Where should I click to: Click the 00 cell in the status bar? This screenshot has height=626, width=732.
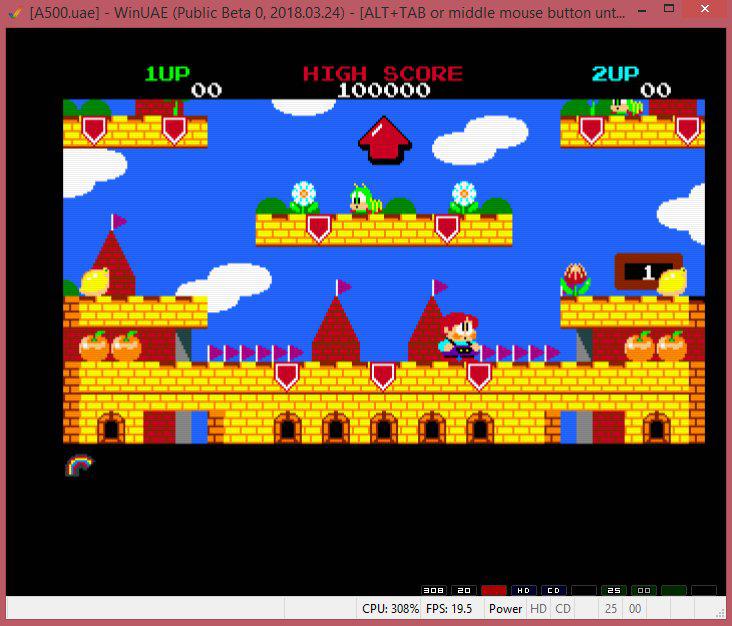coord(635,609)
